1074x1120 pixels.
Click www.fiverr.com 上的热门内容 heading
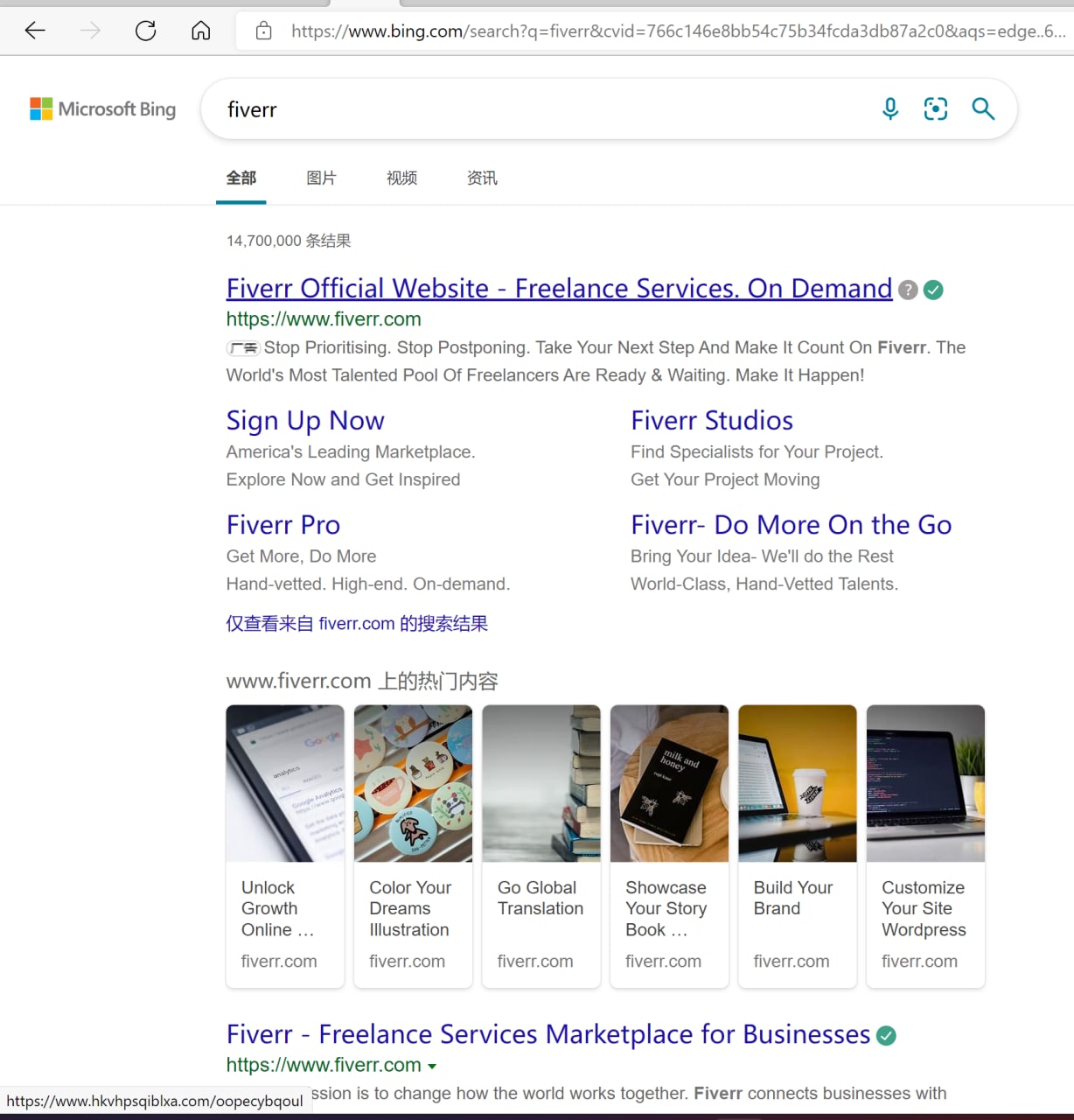pyautogui.click(x=362, y=681)
